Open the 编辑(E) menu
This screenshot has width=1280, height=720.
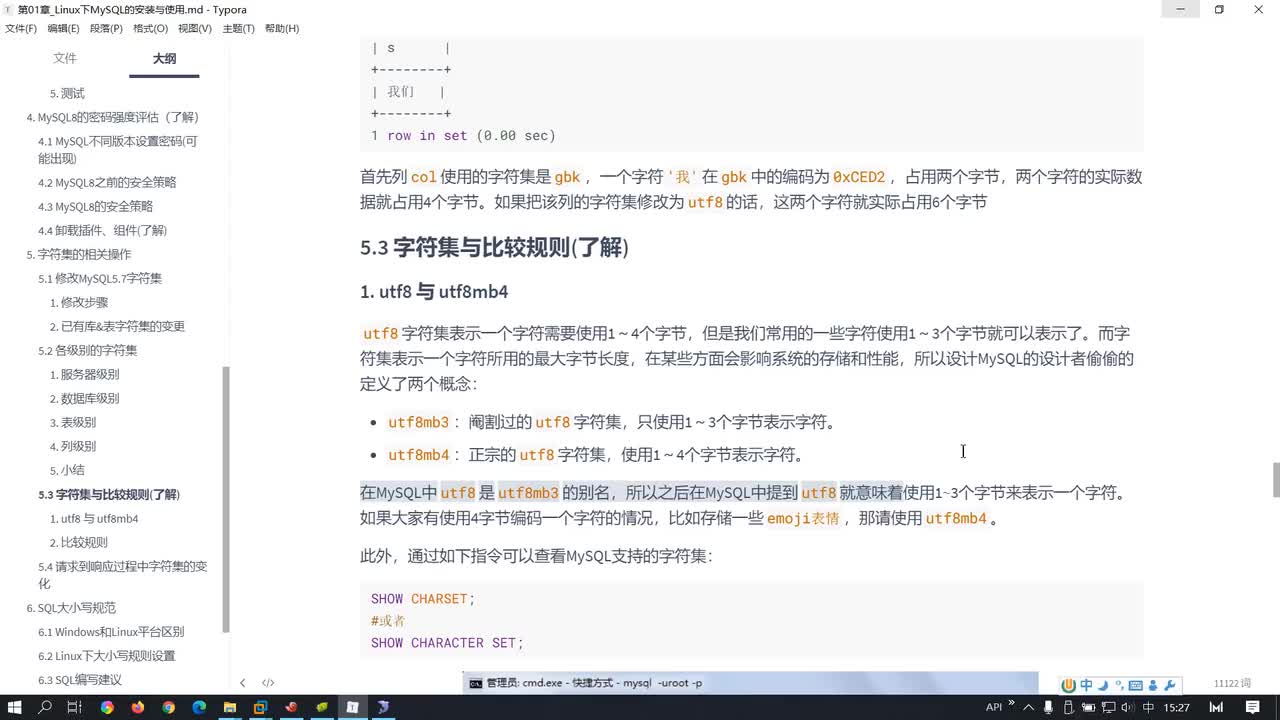point(64,28)
